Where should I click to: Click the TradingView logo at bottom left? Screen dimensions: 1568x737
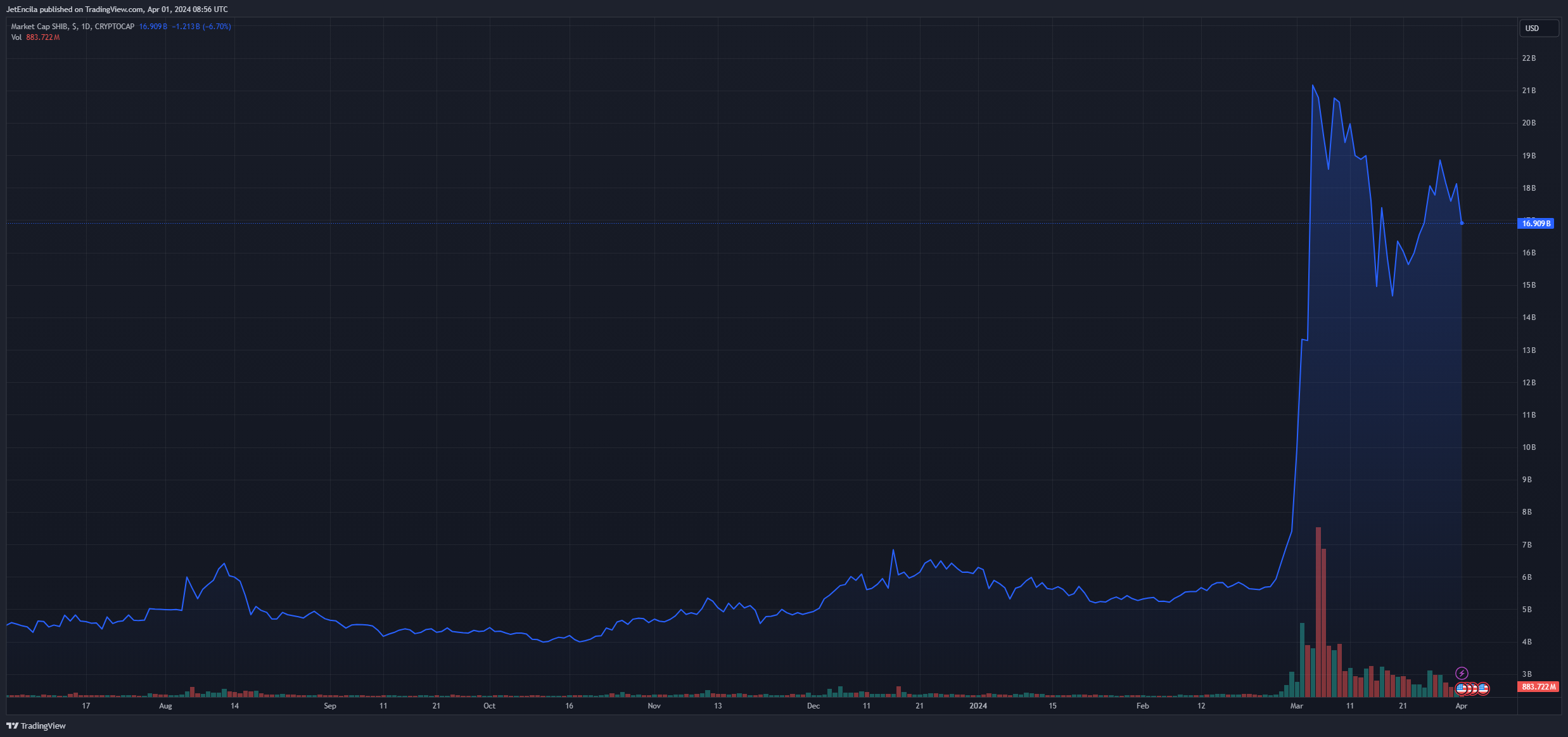[x=36, y=726]
